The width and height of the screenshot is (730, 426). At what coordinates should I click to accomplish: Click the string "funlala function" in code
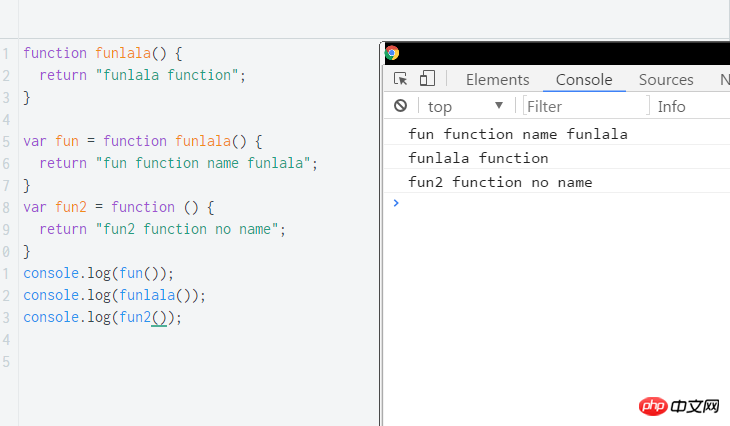pos(167,75)
